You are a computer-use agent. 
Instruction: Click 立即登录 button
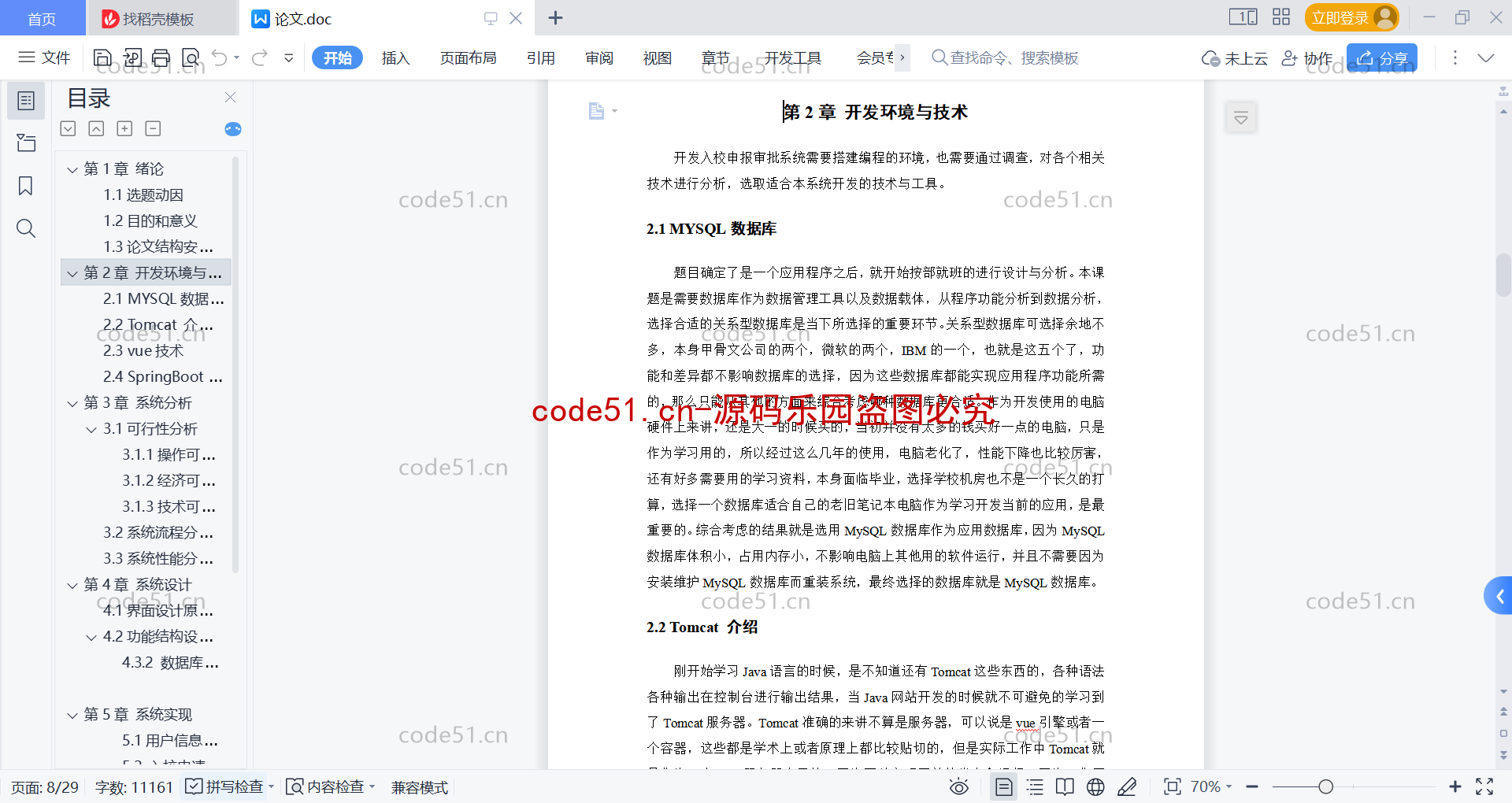tap(1351, 17)
